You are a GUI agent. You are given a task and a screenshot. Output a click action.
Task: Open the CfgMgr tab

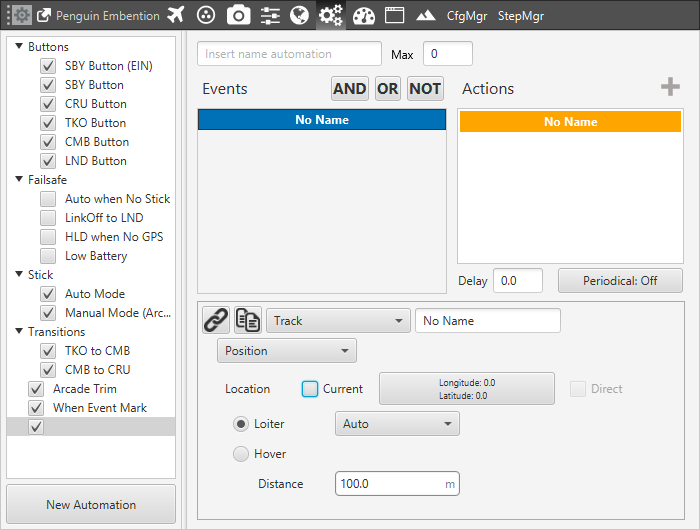point(467,16)
